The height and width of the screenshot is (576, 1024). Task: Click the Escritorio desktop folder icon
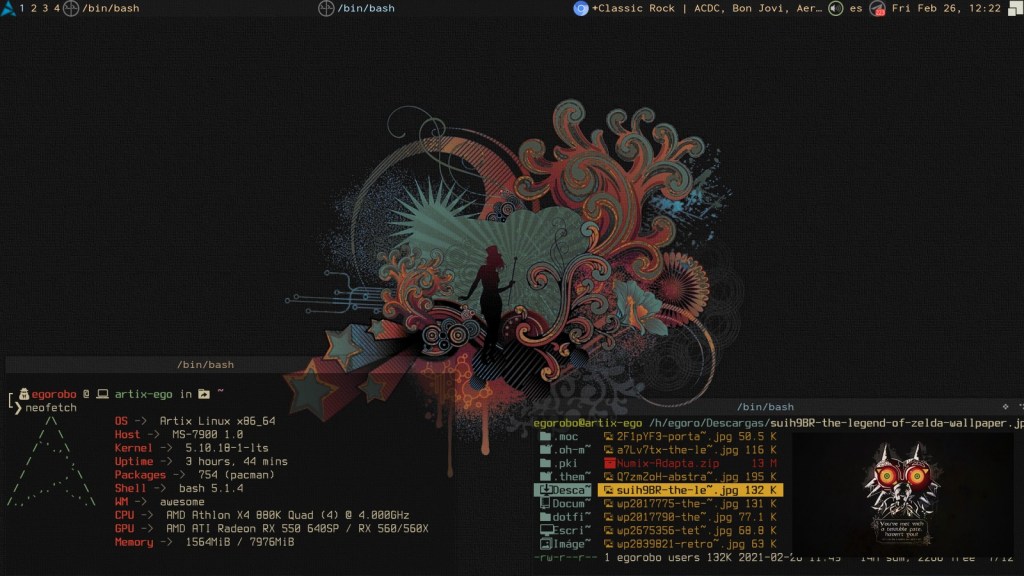pos(546,530)
